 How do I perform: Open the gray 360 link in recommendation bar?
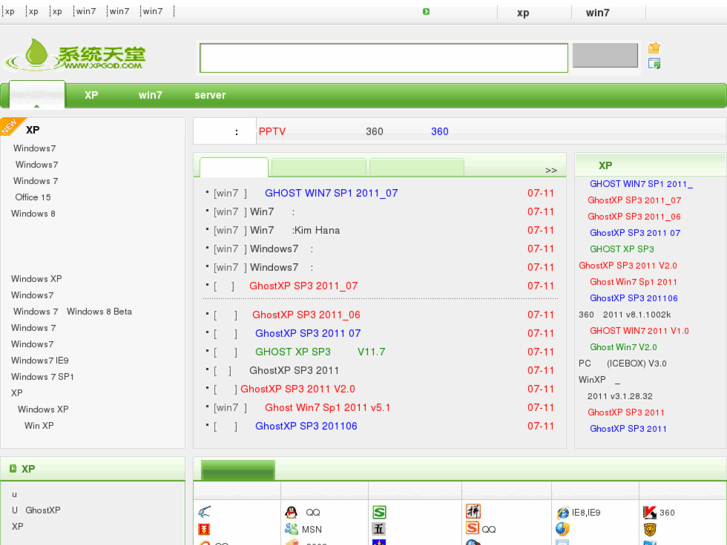click(374, 131)
